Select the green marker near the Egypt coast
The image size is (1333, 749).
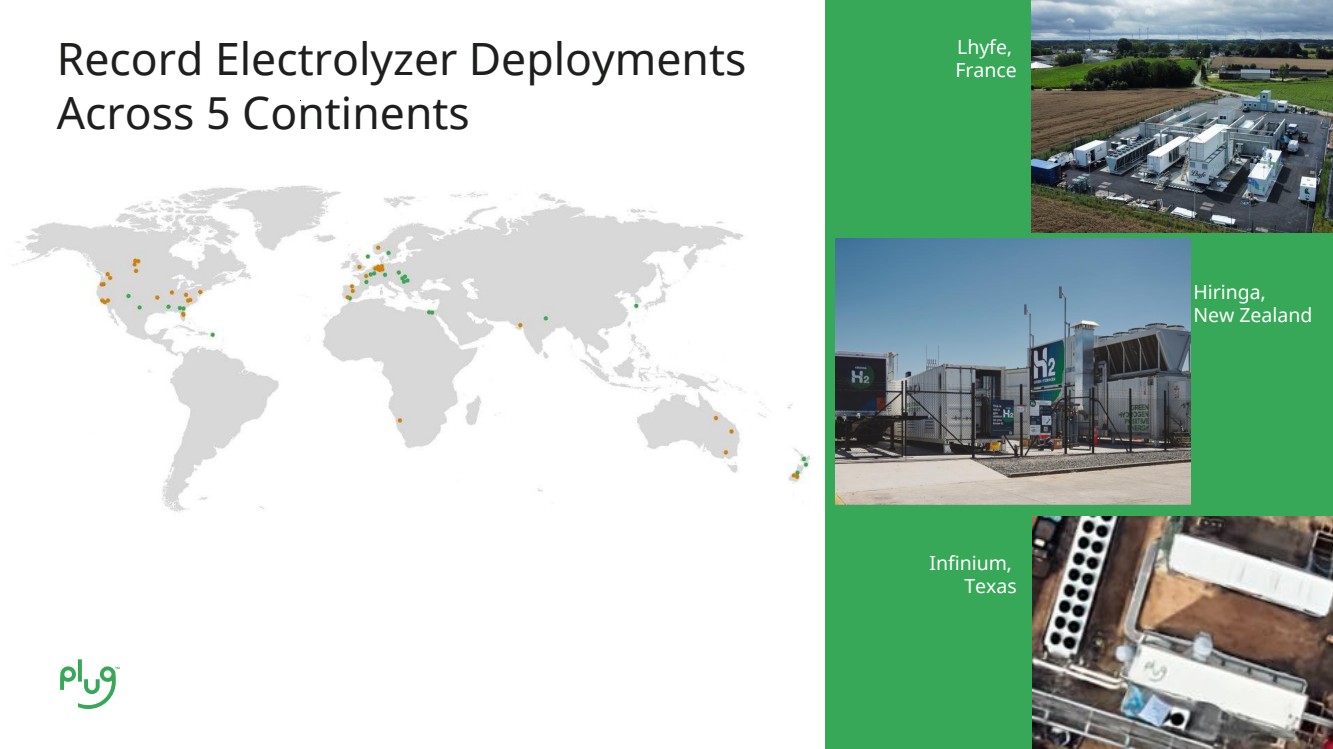click(x=431, y=312)
